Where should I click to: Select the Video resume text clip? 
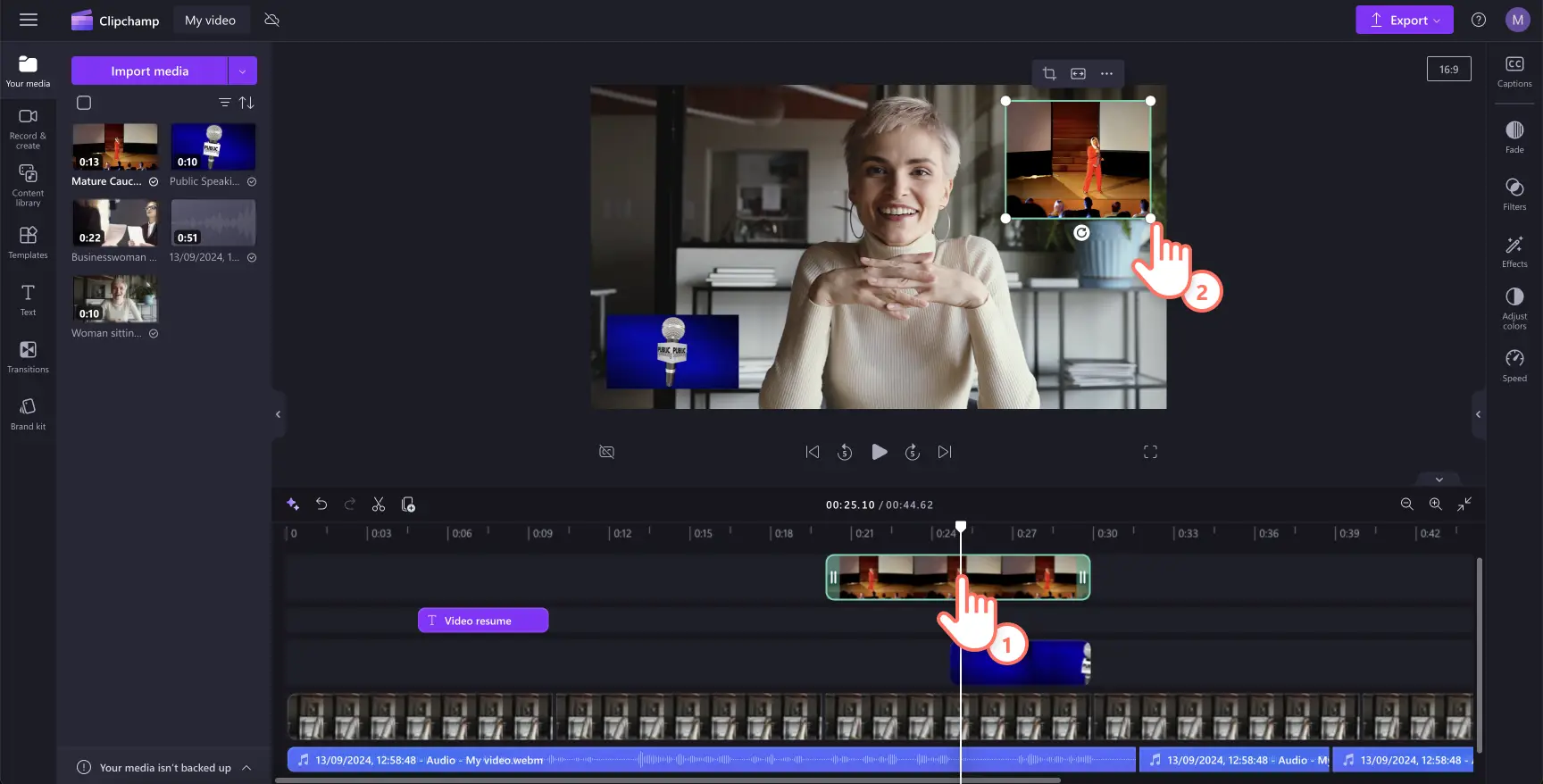pos(483,621)
